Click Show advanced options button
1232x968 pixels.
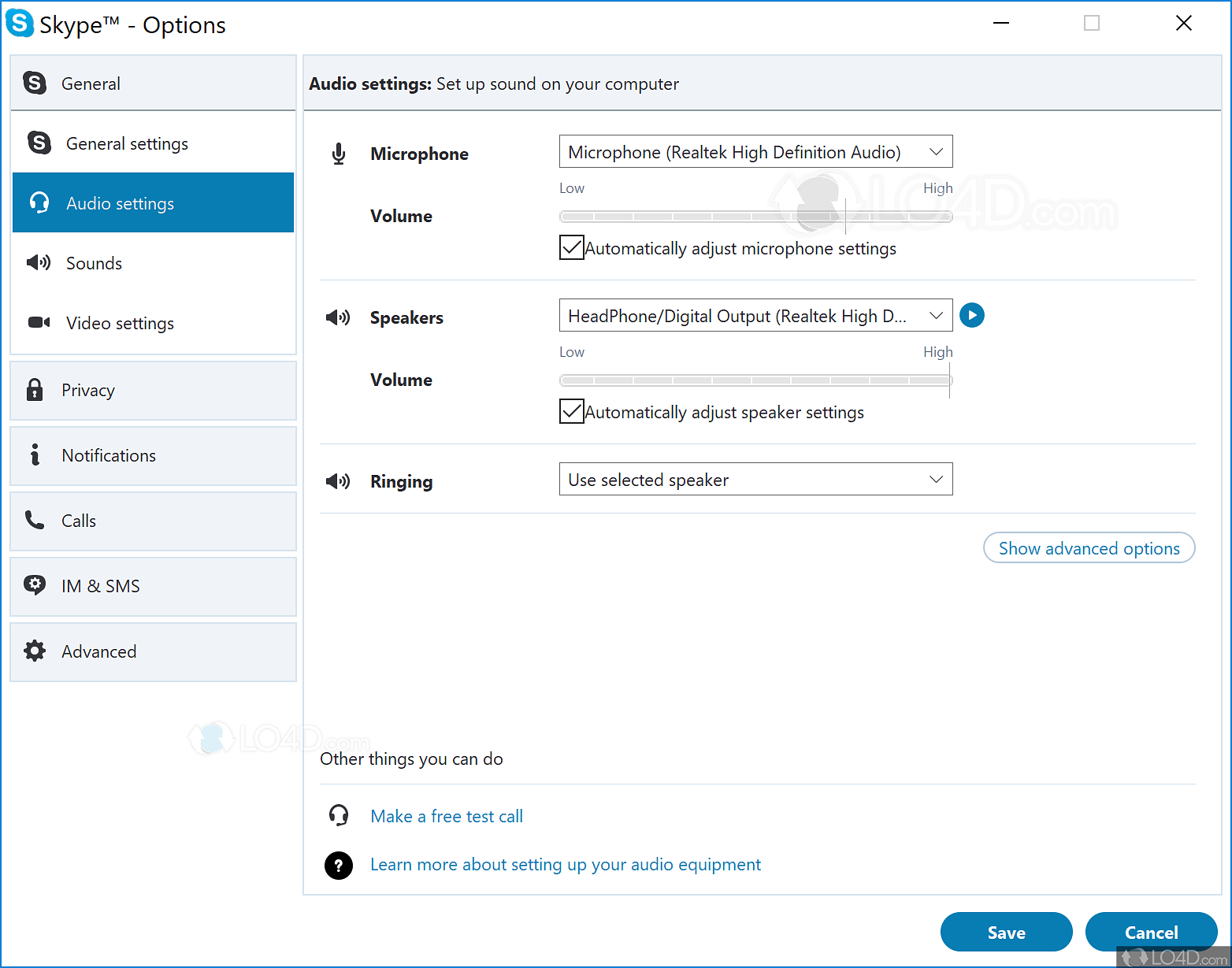(1089, 548)
